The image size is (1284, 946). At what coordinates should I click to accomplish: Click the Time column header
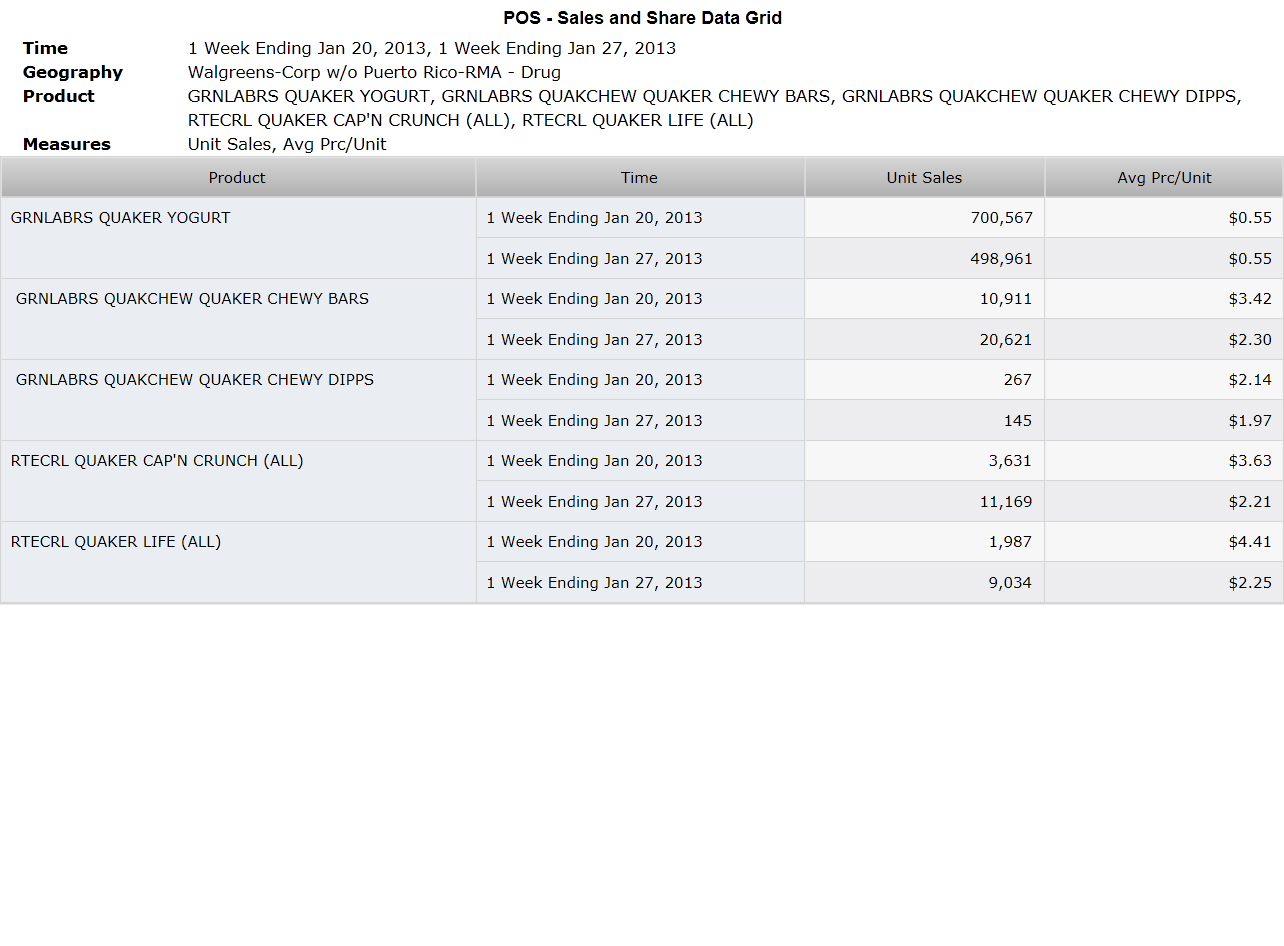(640, 178)
